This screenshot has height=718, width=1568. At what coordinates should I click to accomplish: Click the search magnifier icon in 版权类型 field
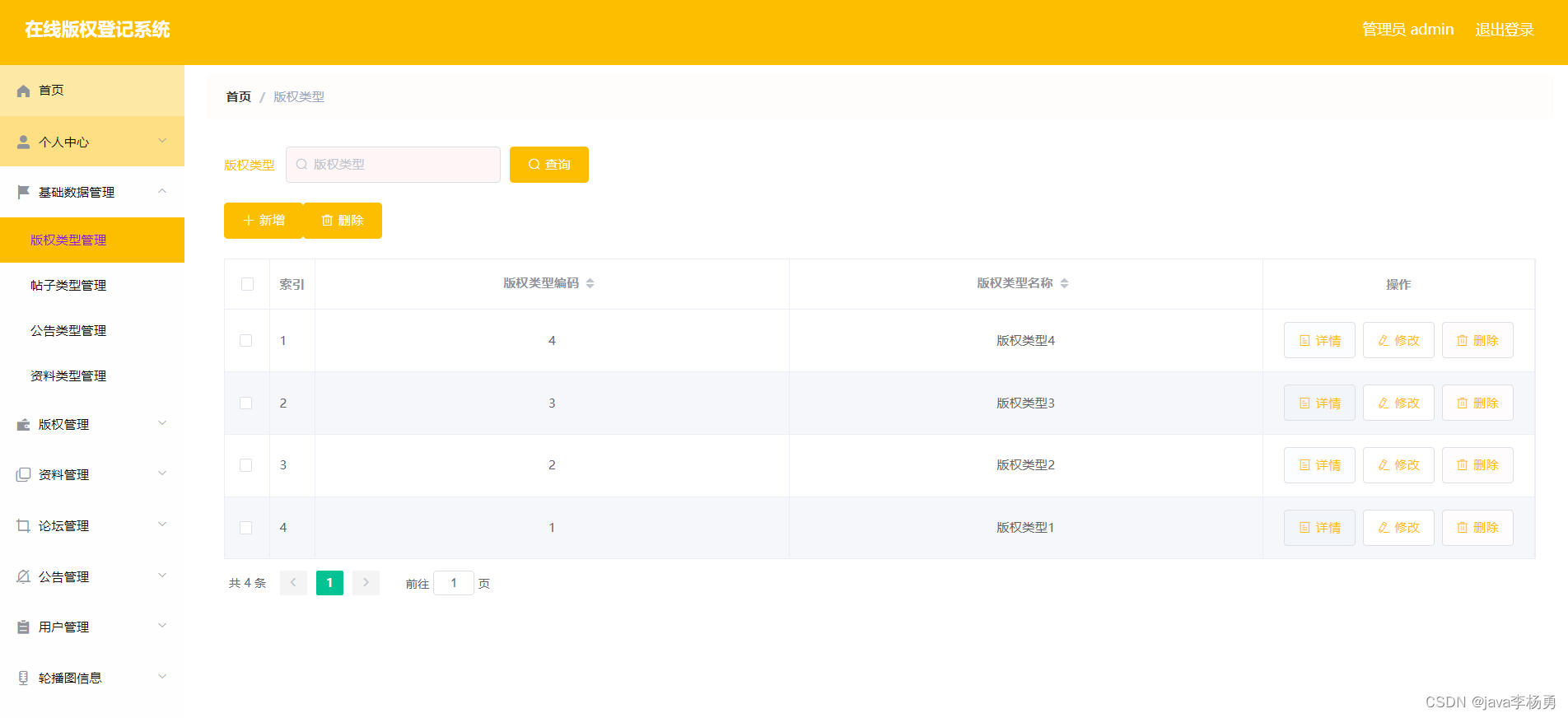(x=301, y=165)
